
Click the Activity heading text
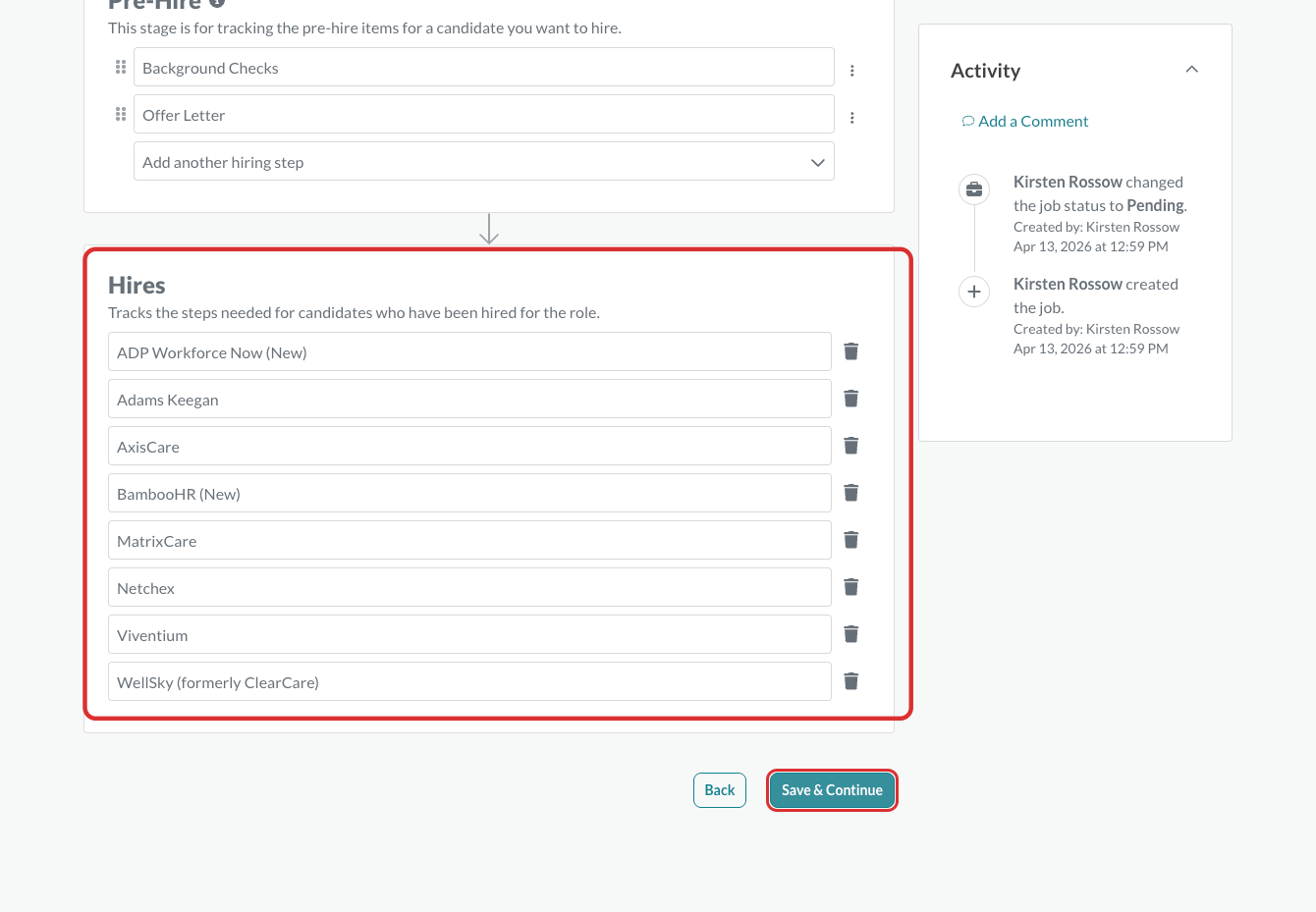click(x=985, y=71)
